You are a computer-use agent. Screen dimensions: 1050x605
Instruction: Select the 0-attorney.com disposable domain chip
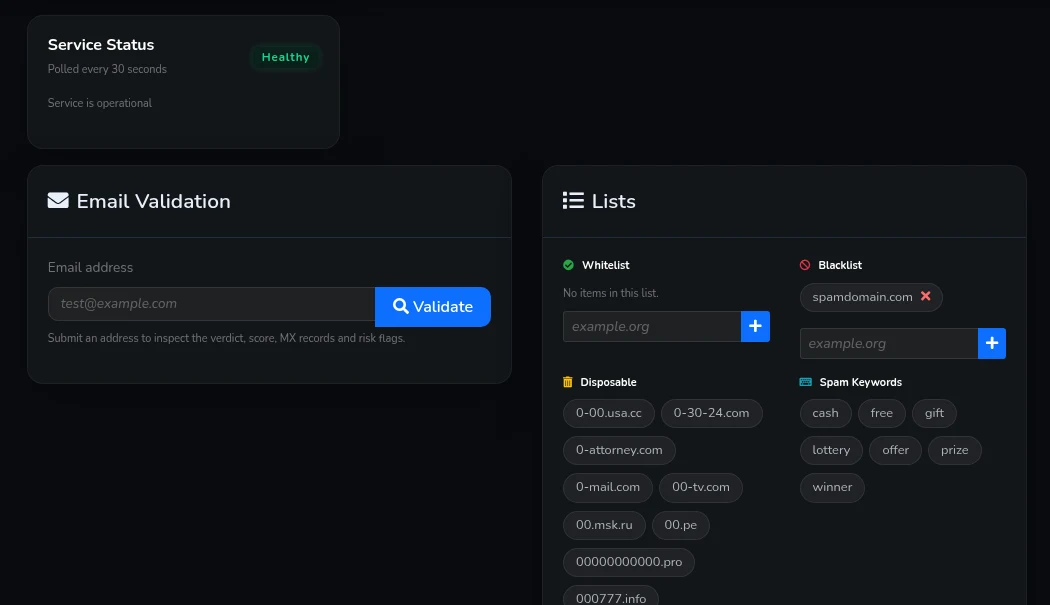point(619,450)
